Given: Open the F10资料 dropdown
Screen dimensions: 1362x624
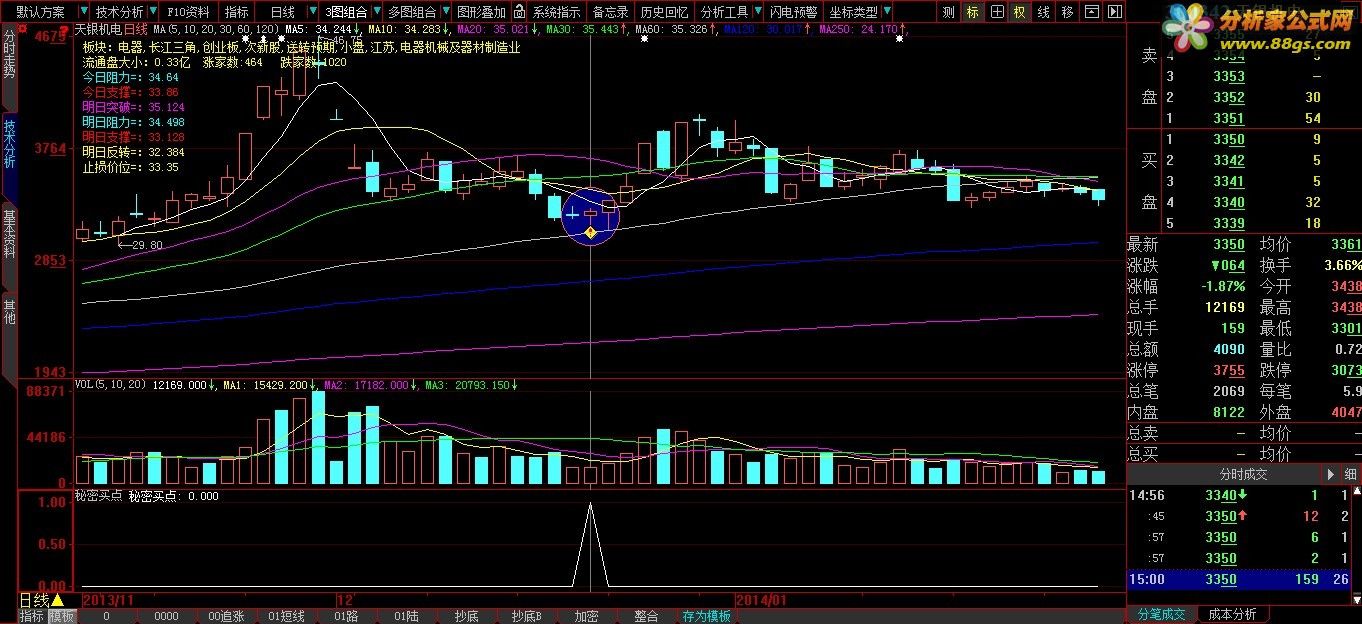Looking at the screenshot, I should coord(187,12).
